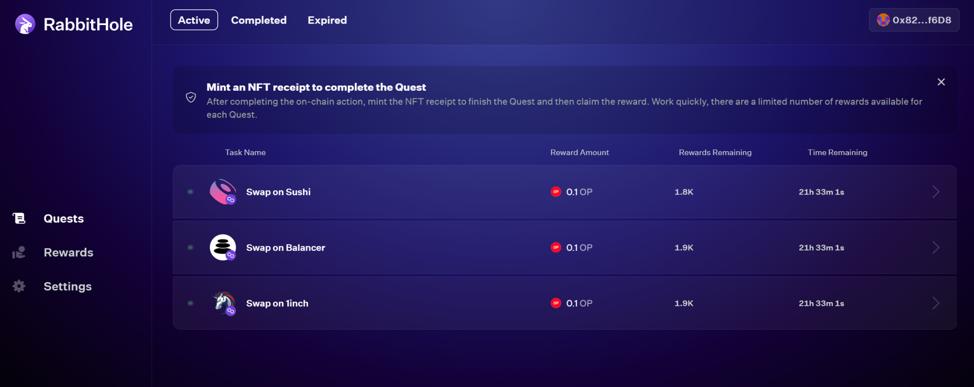Expand the Swap on 1inch quest chevron
The height and width of the screenshot is (387, 974).
click(x=936, y=303)
